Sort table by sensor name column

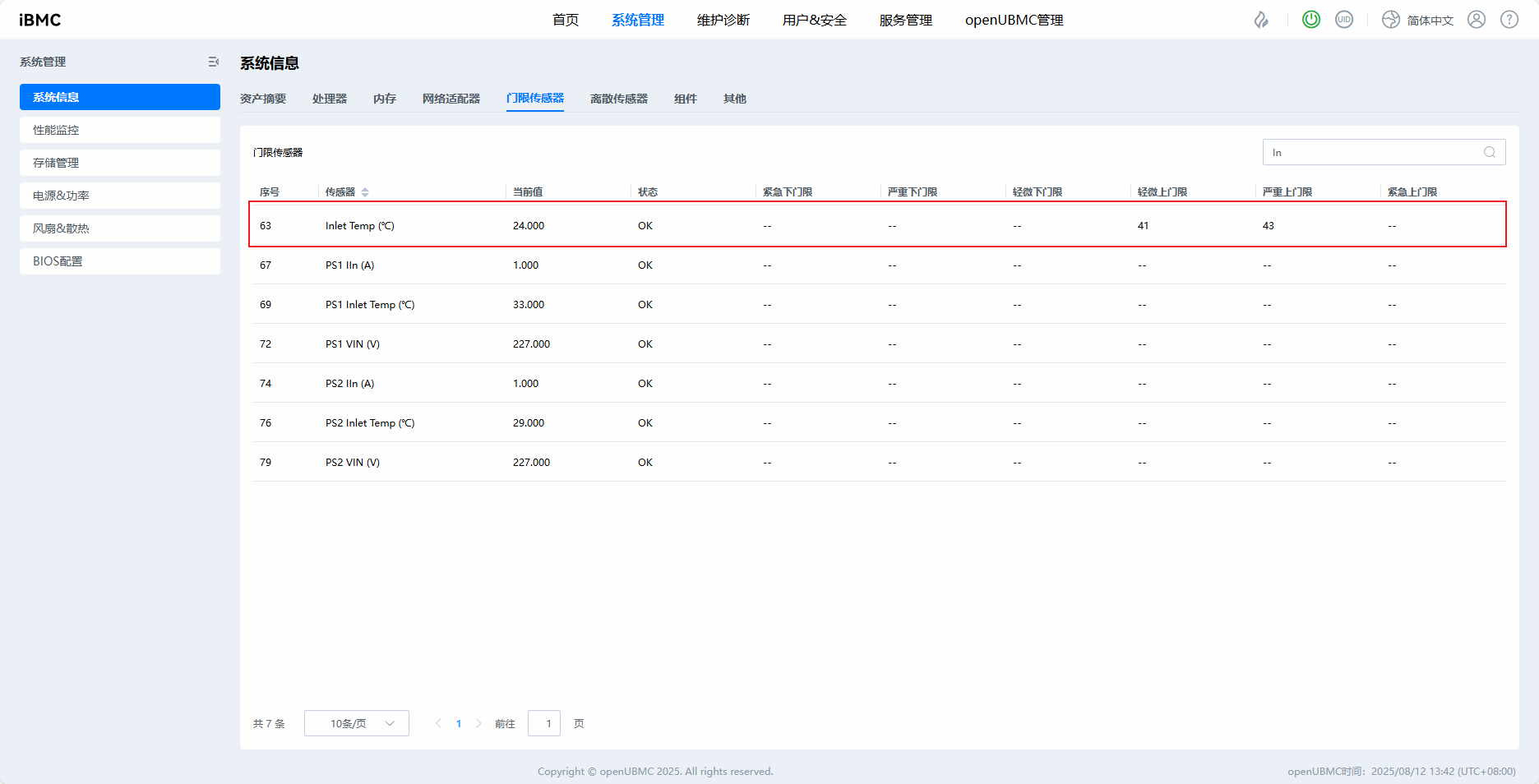coord(365,192)
